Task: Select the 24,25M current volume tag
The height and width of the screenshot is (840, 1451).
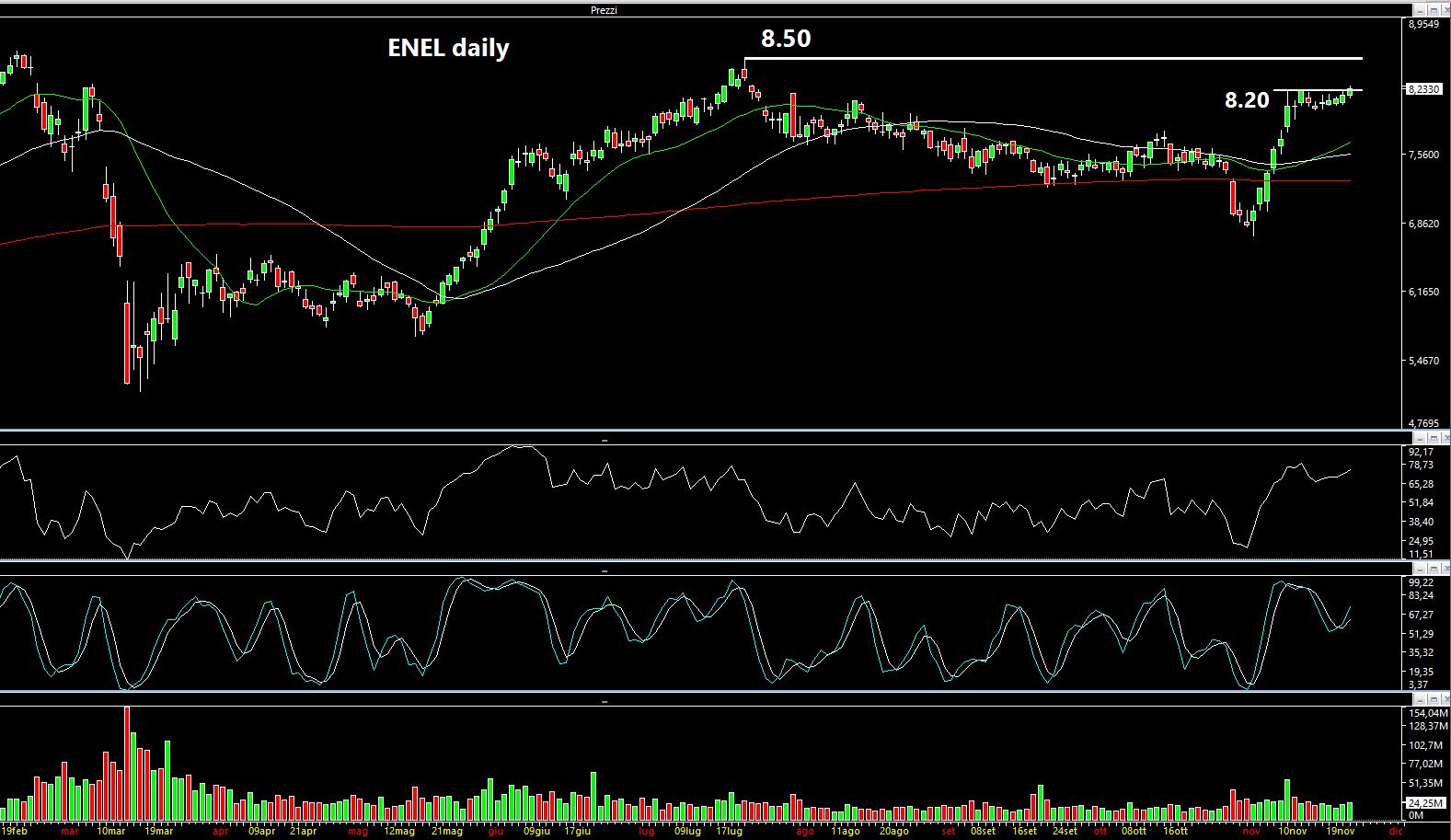Action: 1426,803
